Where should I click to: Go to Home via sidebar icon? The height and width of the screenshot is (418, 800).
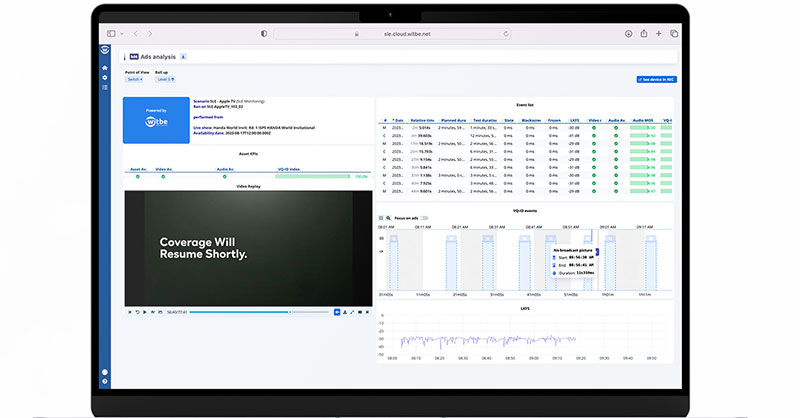pyautogui.click(x=105, y=67)
